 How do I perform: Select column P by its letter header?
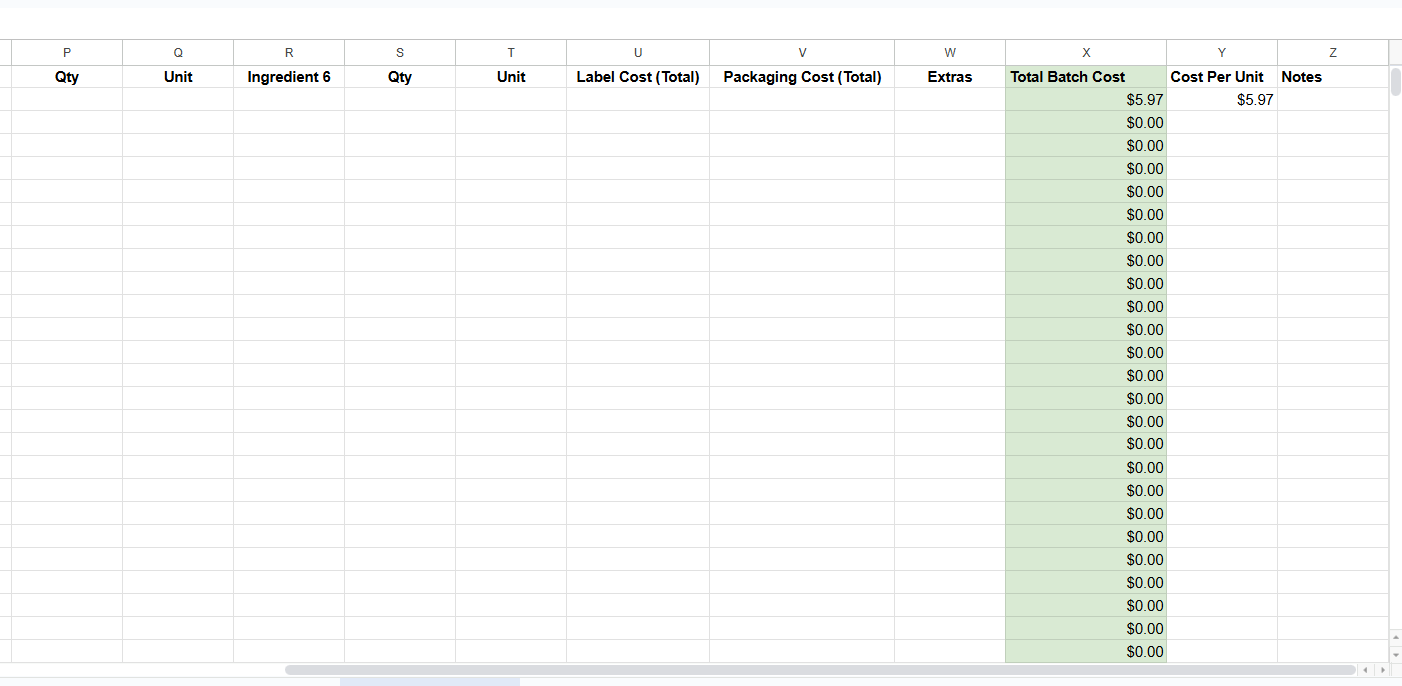click(x=67, y=53)
